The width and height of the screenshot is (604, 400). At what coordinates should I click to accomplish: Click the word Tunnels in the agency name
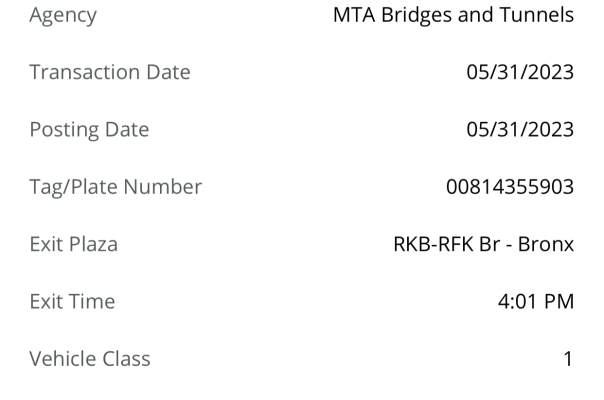(537, 15)
